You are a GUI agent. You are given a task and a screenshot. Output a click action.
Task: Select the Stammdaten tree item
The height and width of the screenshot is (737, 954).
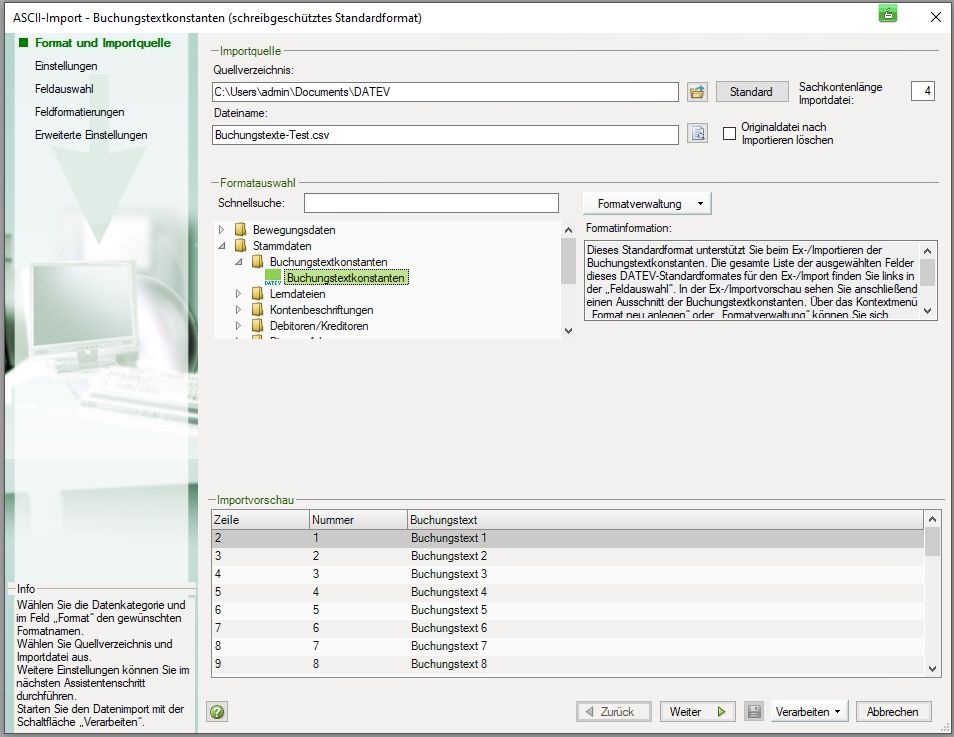tap(282, 245)
